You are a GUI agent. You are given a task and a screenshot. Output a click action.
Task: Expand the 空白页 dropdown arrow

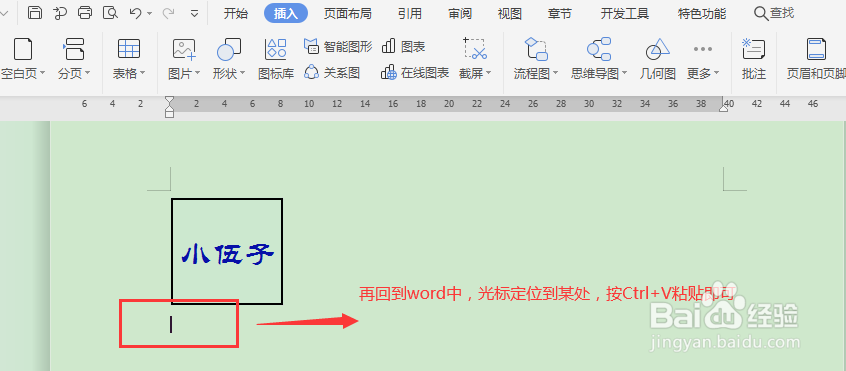43,73
